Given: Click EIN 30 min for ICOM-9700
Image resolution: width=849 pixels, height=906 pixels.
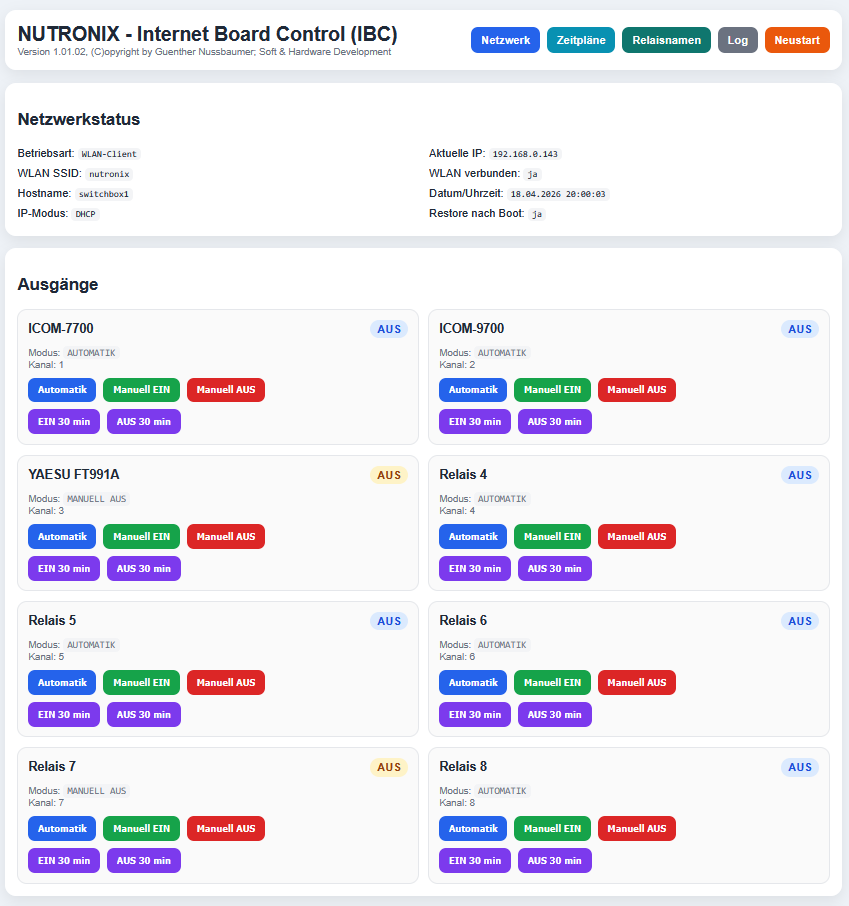Looking at the screenshot, I should click(474, 422).
